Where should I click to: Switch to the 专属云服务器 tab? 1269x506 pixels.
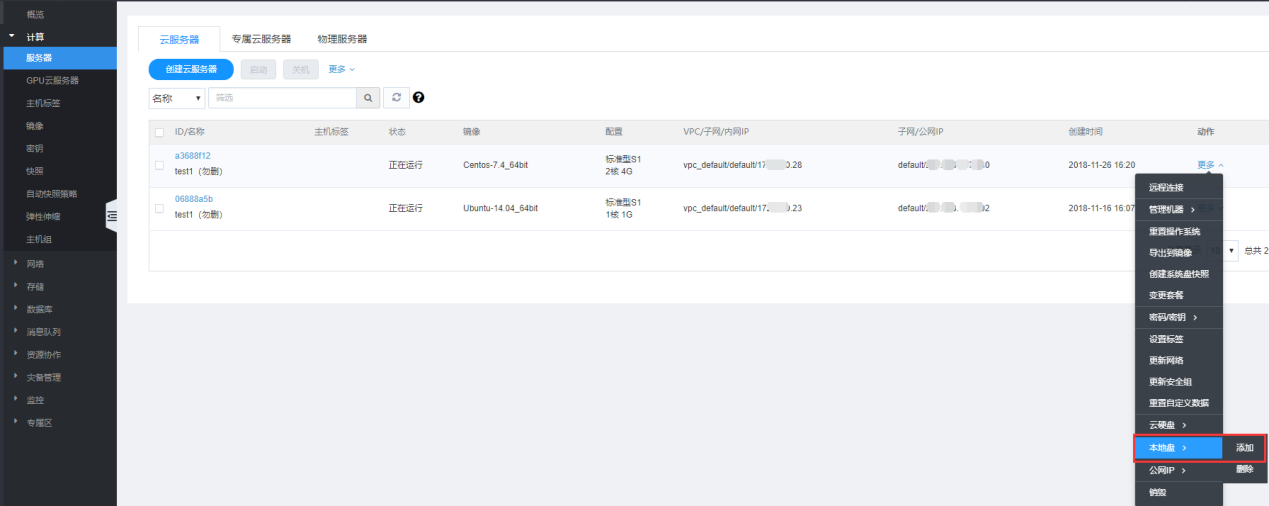coord(261,39)
